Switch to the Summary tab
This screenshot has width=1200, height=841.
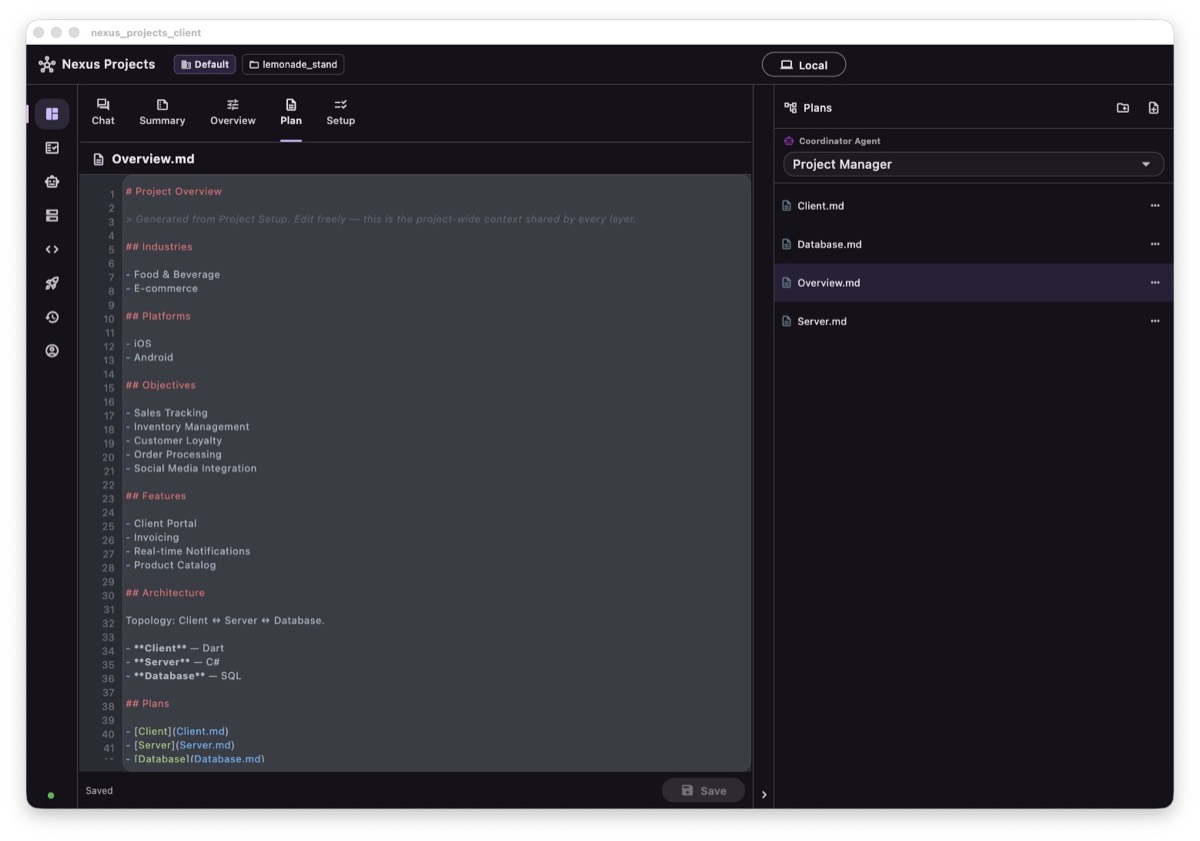point(162,112)
